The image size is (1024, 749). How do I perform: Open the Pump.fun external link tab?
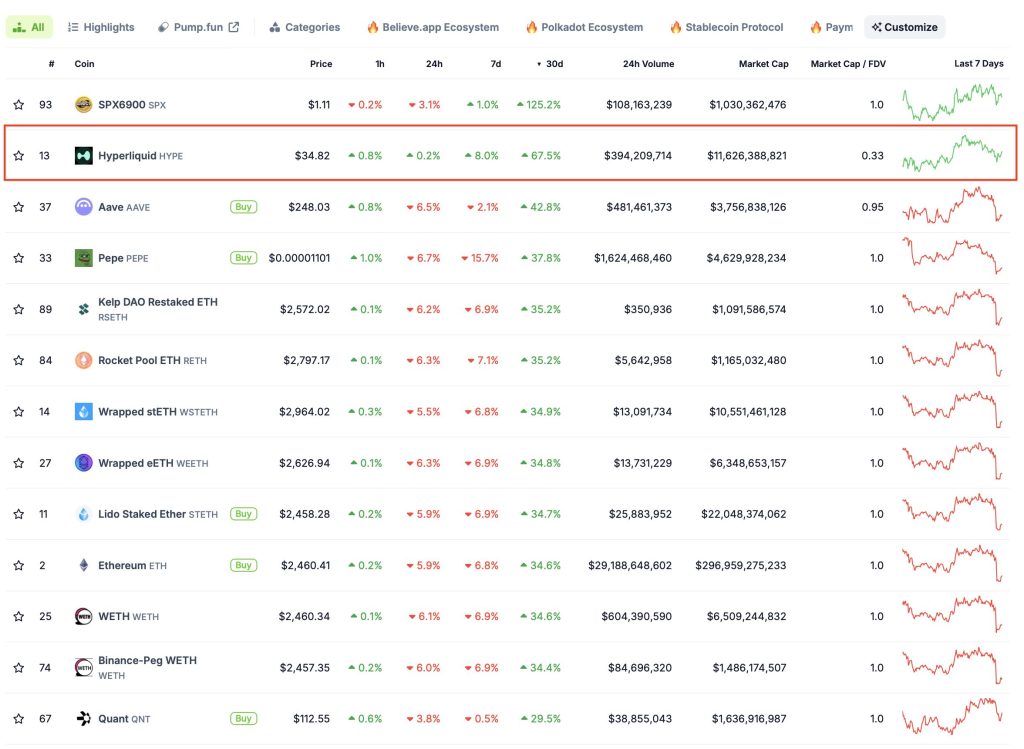pyautogui.click(x=199, y=27)
